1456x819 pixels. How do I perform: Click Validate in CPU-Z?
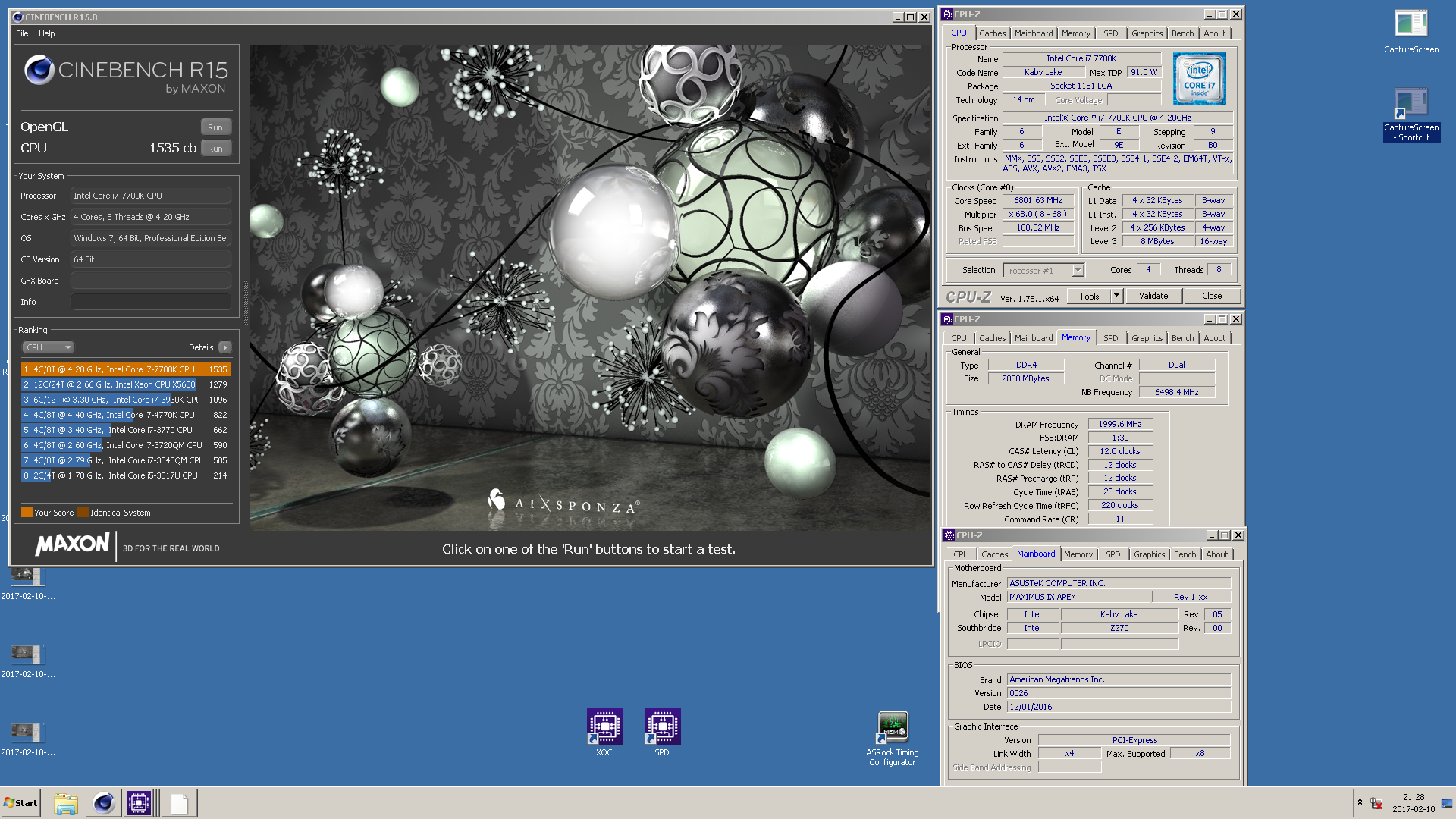click(x=1153, y=296)
